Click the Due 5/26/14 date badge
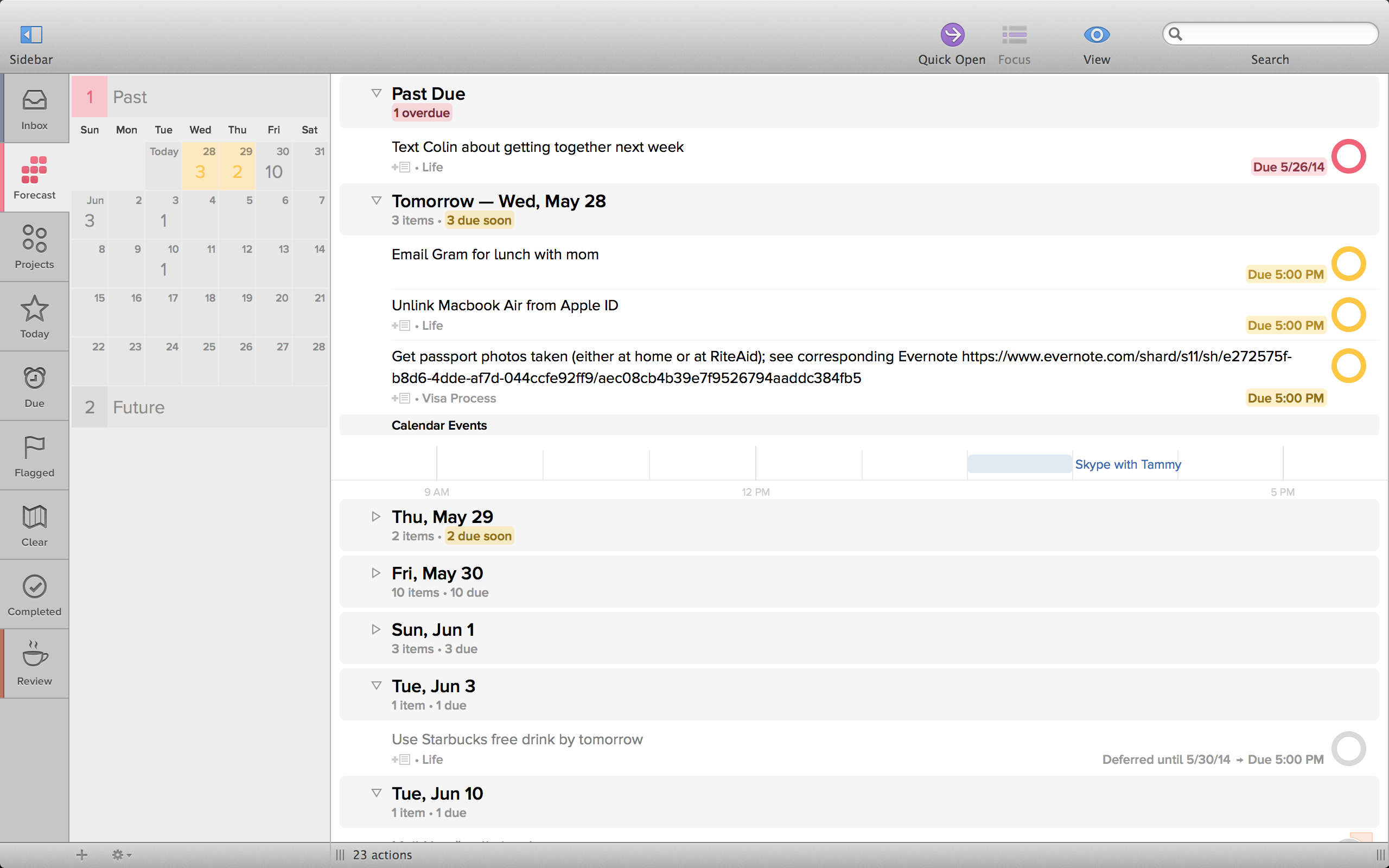 pyautogui.click(x=1289, y=167)
